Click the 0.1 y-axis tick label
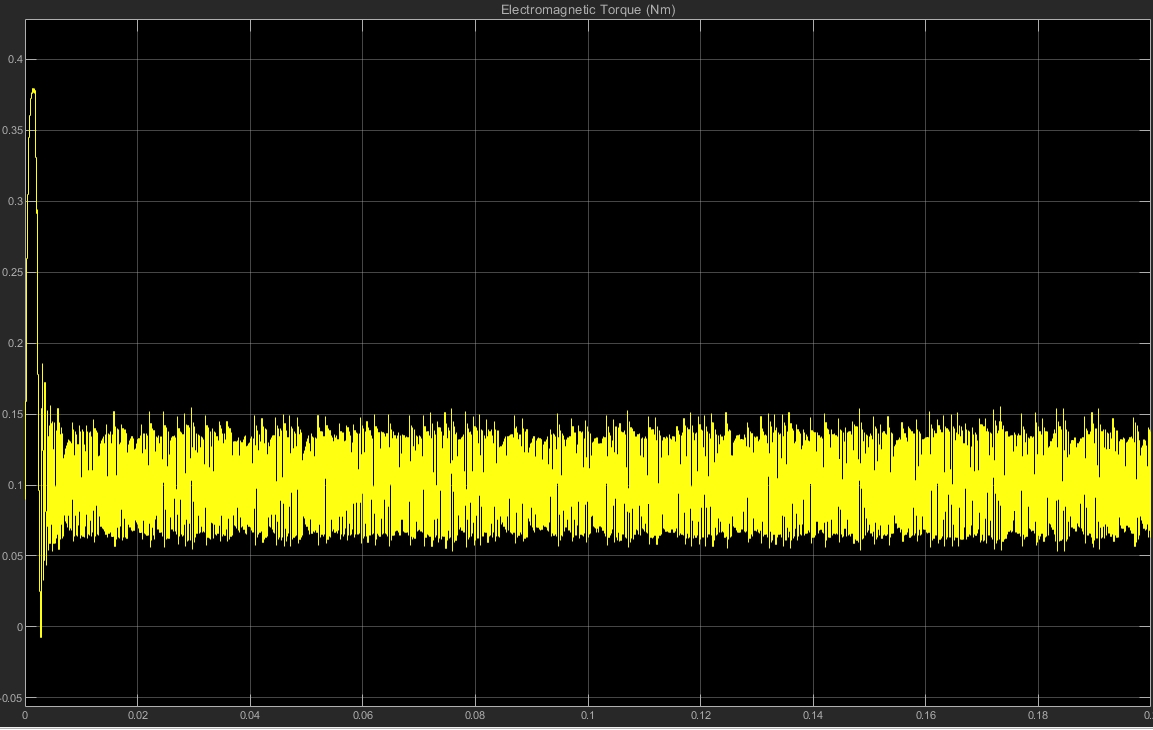 point(14,485)
